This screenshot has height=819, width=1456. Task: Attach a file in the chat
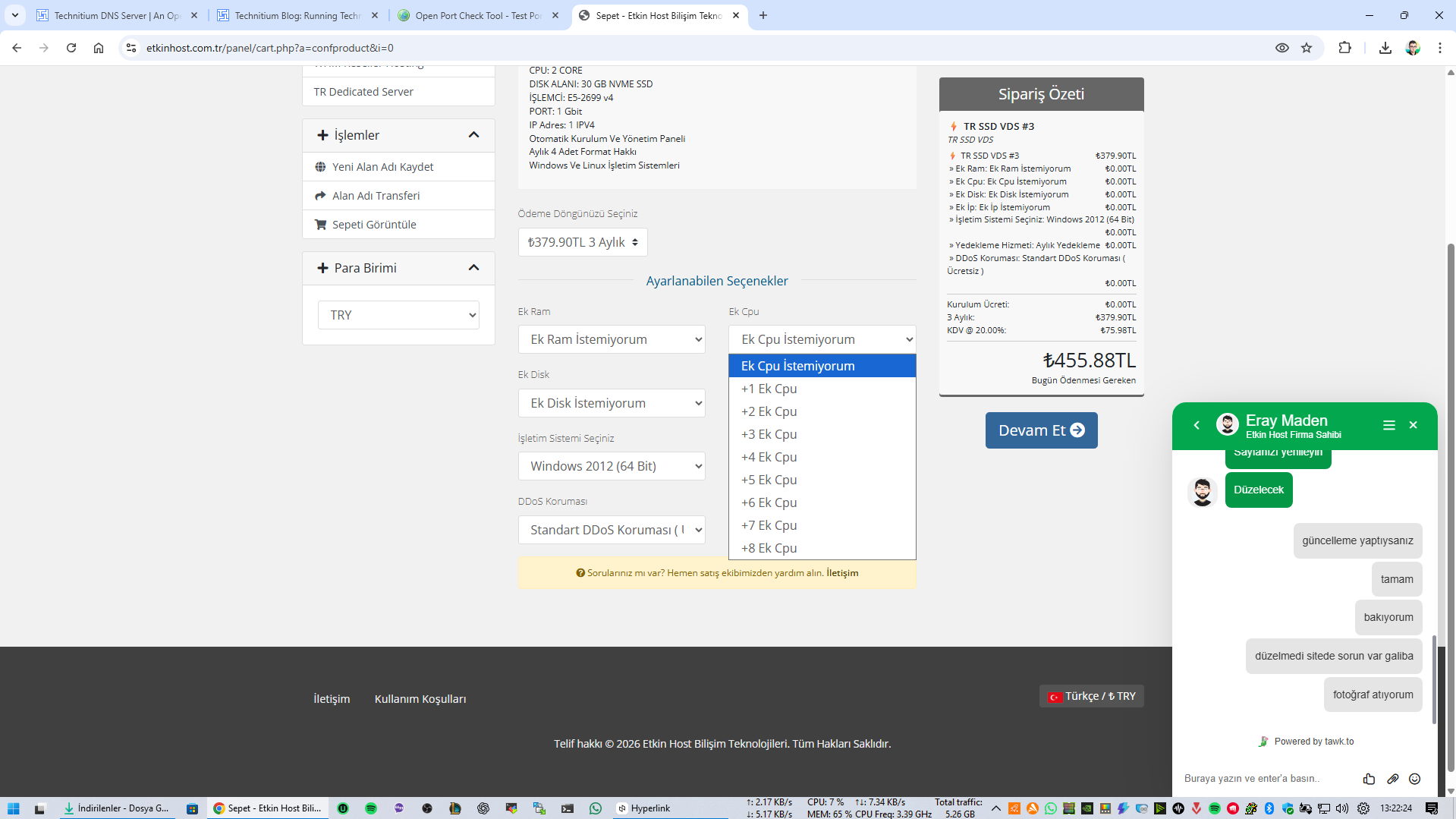tap(1393, 779)
